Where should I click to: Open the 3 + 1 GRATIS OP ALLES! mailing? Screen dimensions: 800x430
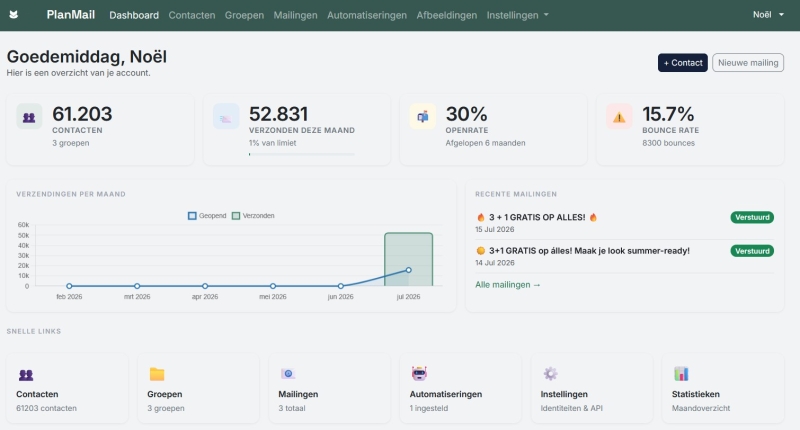tap(536, 217)
